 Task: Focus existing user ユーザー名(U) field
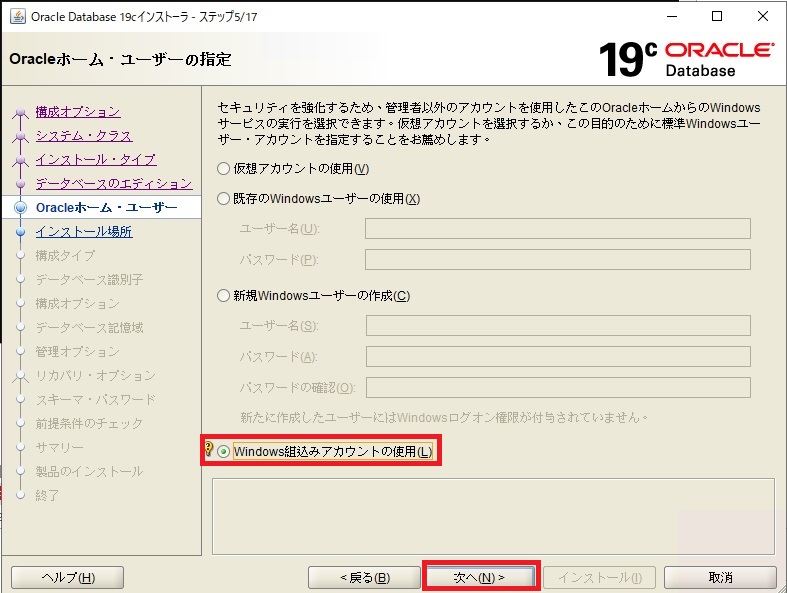coord(558,229)
